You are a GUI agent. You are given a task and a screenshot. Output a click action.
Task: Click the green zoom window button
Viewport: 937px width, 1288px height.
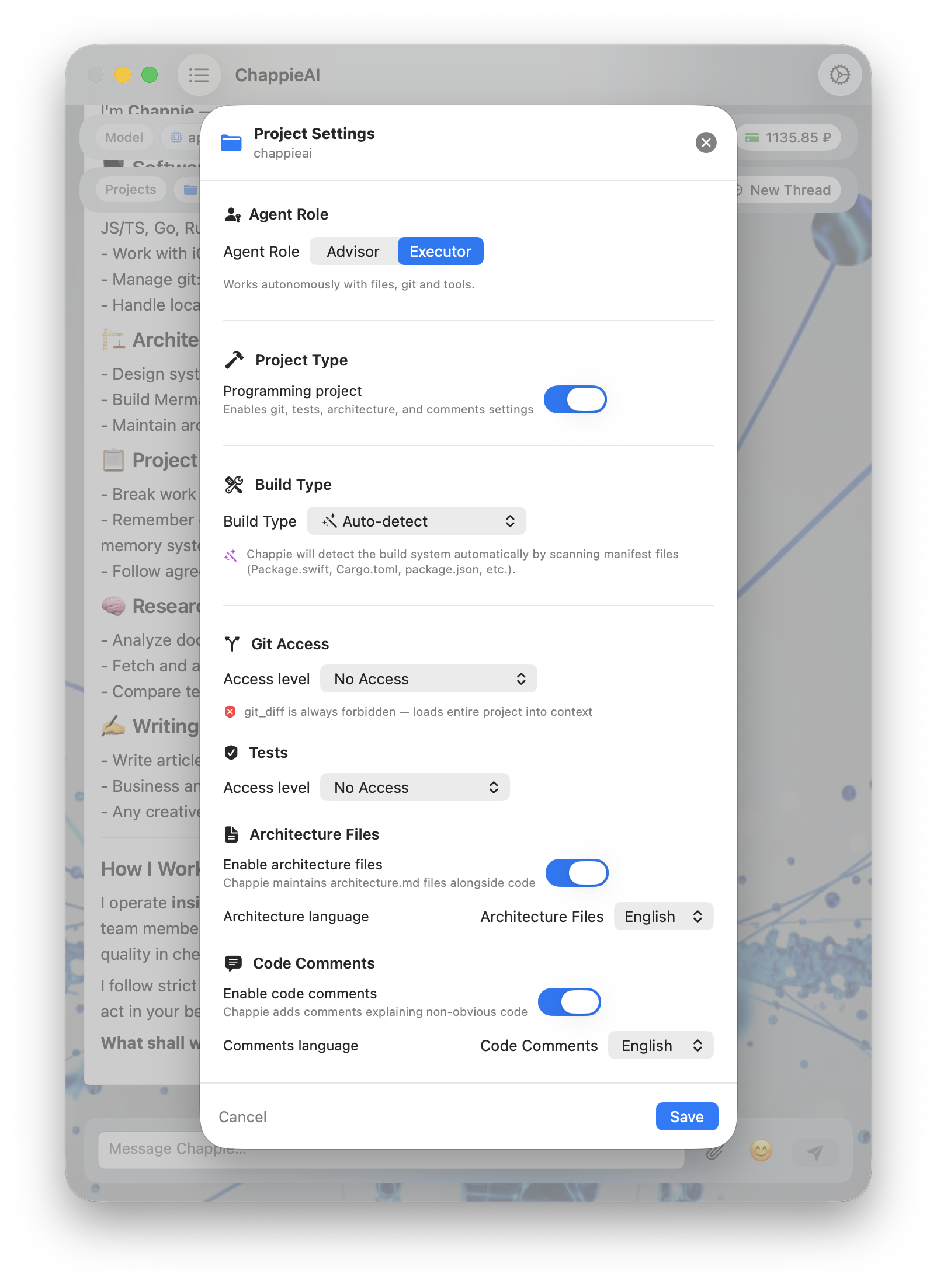coord(150,75)
